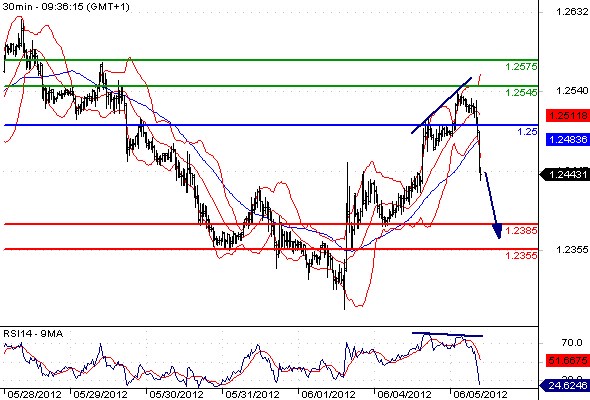
Task: Click the 1.2355 axis value on scale
Action: (x=572, y=250)
